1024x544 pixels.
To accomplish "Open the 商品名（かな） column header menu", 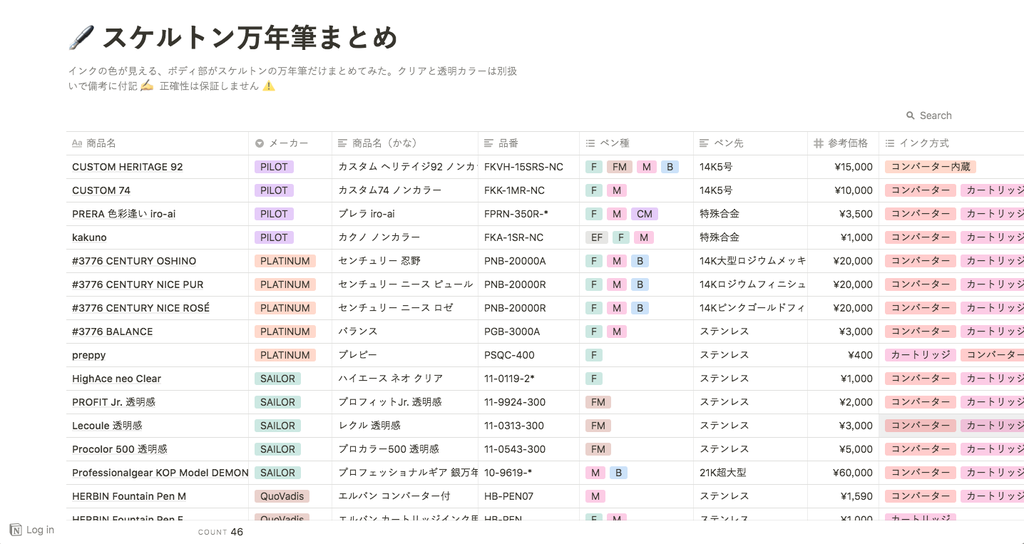I will (x=405, y=143).
